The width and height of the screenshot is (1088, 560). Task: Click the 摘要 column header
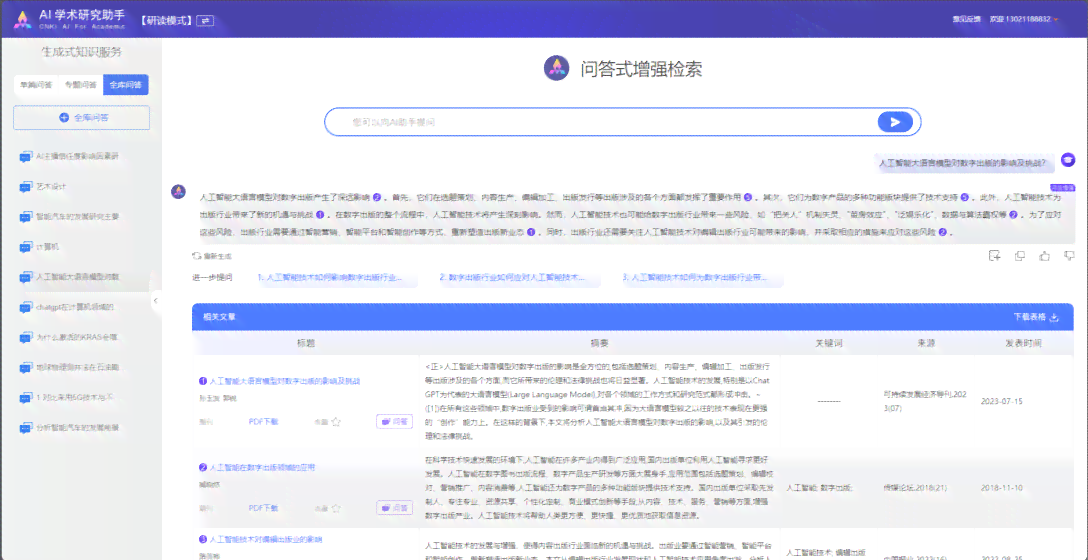click(x=600, y=343)
